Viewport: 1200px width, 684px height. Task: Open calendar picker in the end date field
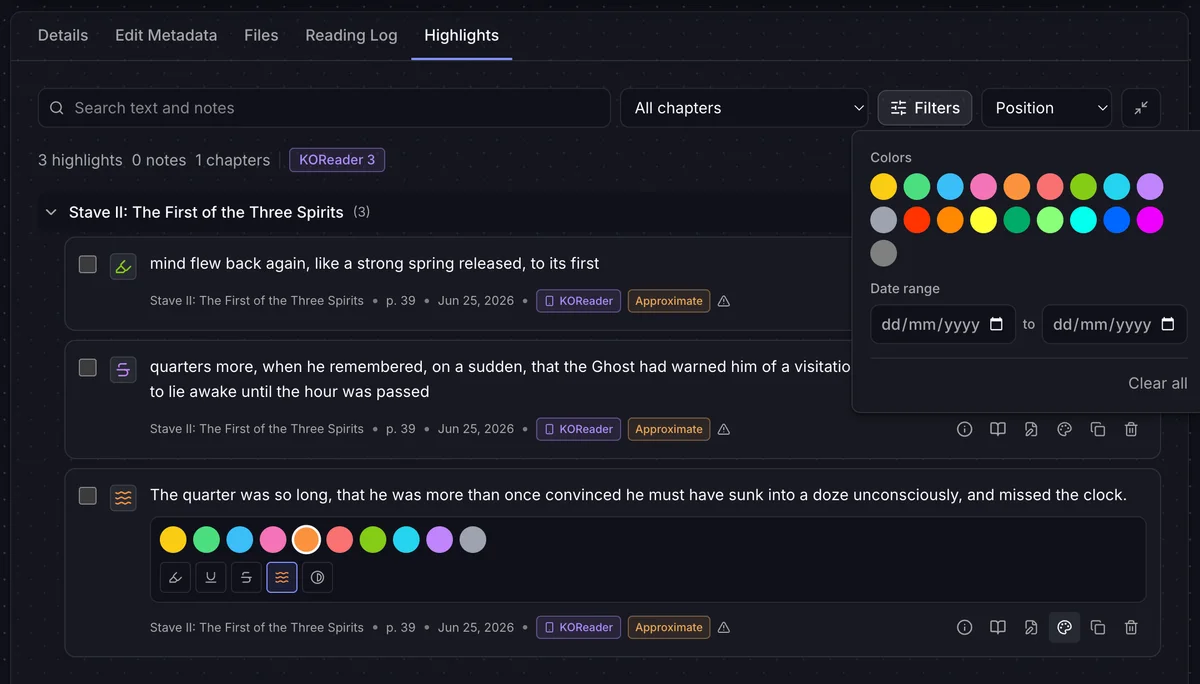tap(1168, 324)
